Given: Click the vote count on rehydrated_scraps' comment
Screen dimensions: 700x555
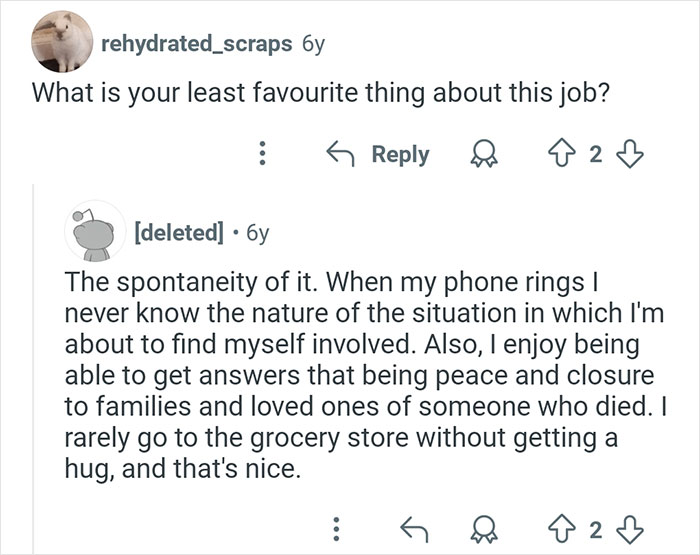Looking at the screenshot, I should pyautogui.click(x=595, y=154).
